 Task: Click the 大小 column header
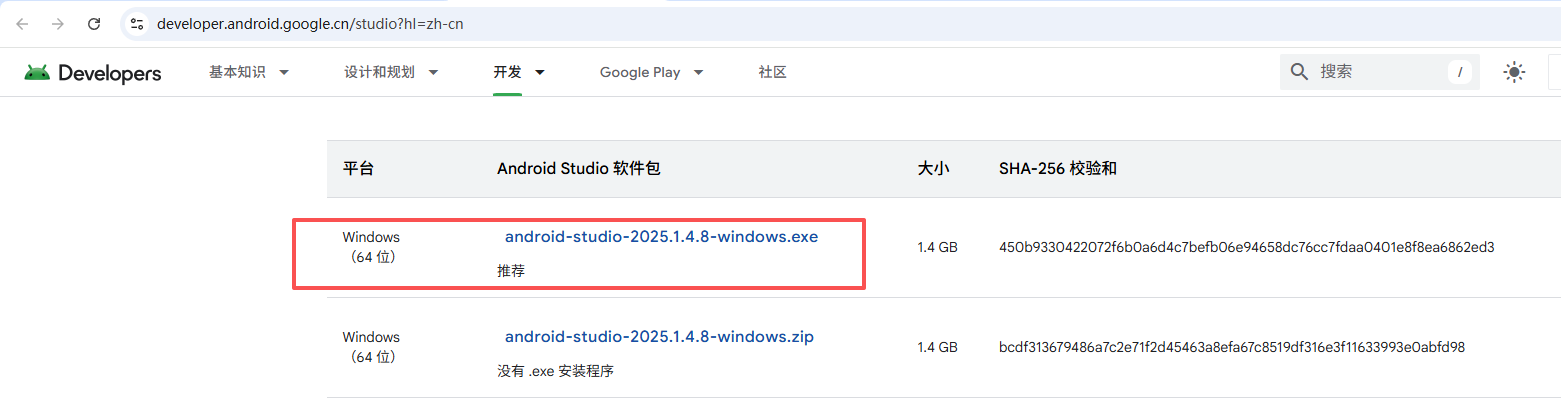pyautogui.click(x=933, y=169)
